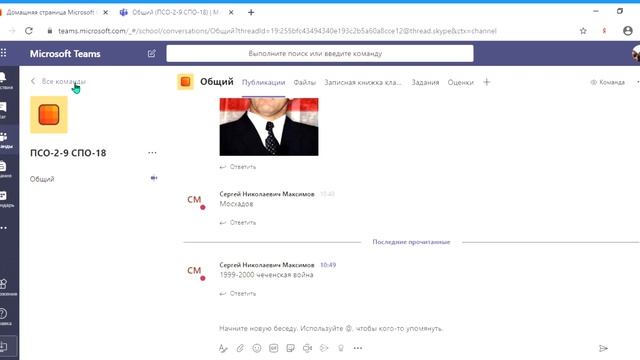Open more options for ПСО-2-9 СПО-18 team

click(152, 153)
